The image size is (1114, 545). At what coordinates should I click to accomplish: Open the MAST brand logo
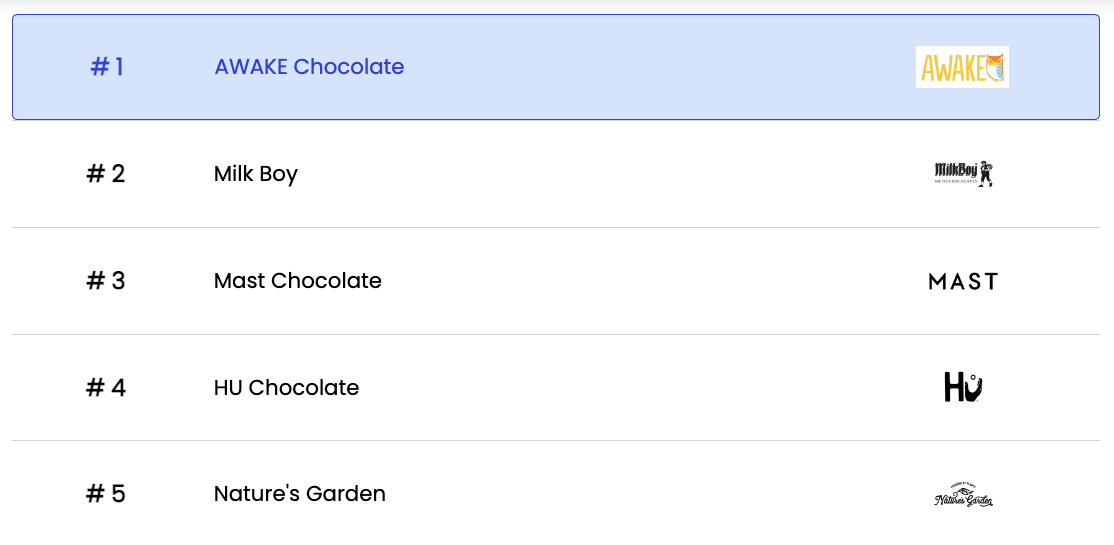pyautogui.click(x=962, y=281)
